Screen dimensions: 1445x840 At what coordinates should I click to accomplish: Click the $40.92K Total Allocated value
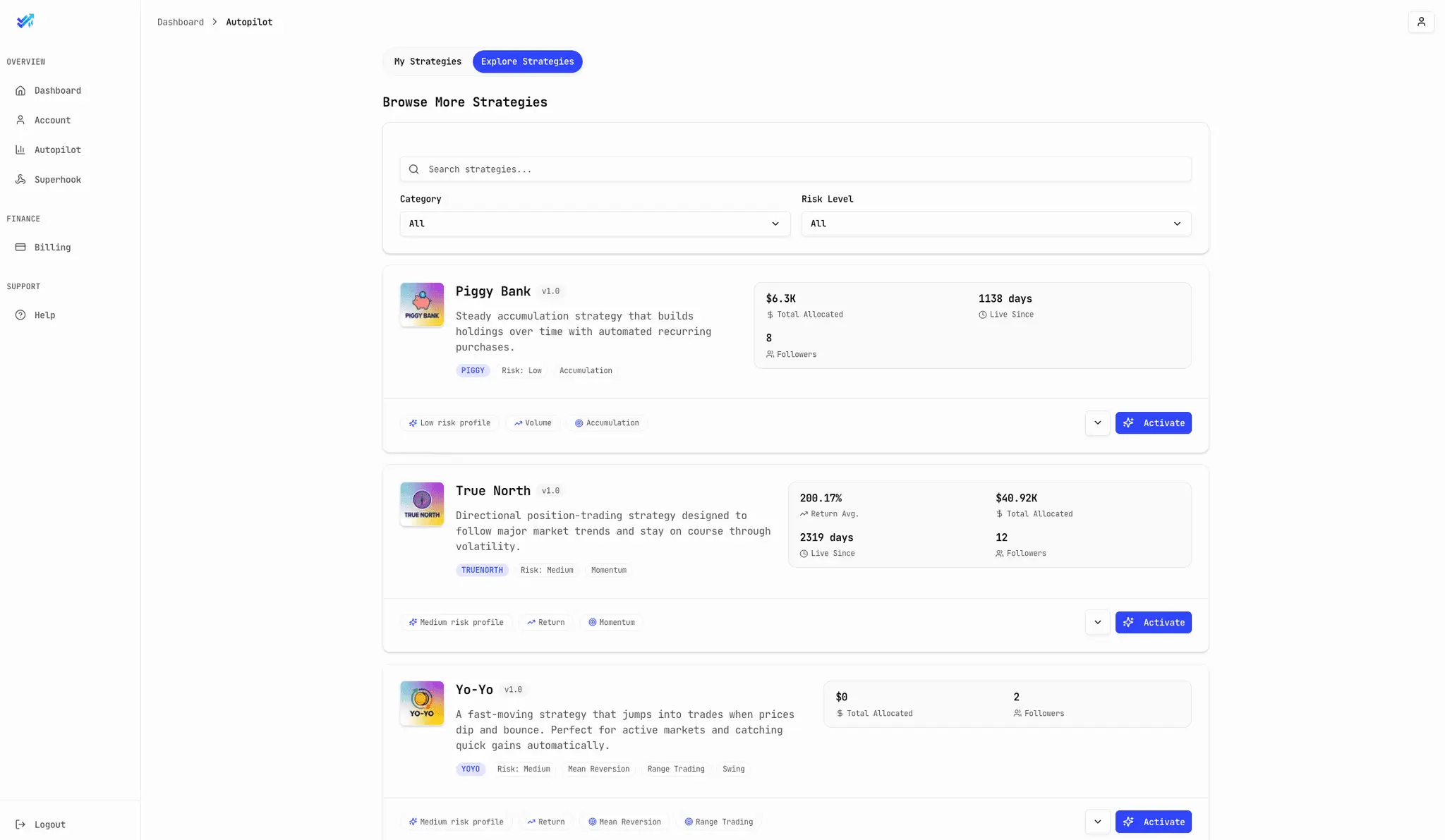click(x=1016, y=498)
